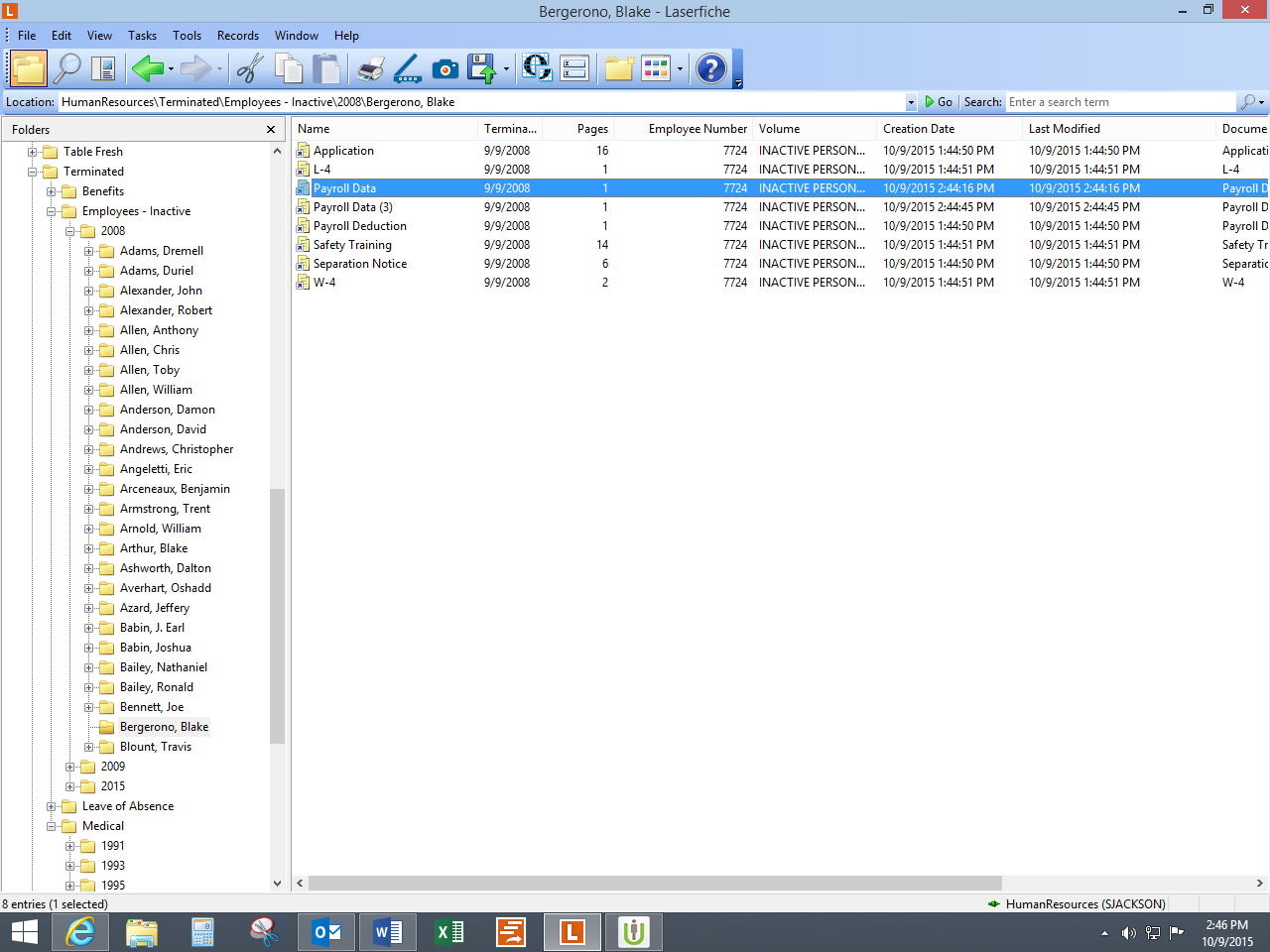
Task: Open Internet Explorer from the taskbar
Action: 80,932
